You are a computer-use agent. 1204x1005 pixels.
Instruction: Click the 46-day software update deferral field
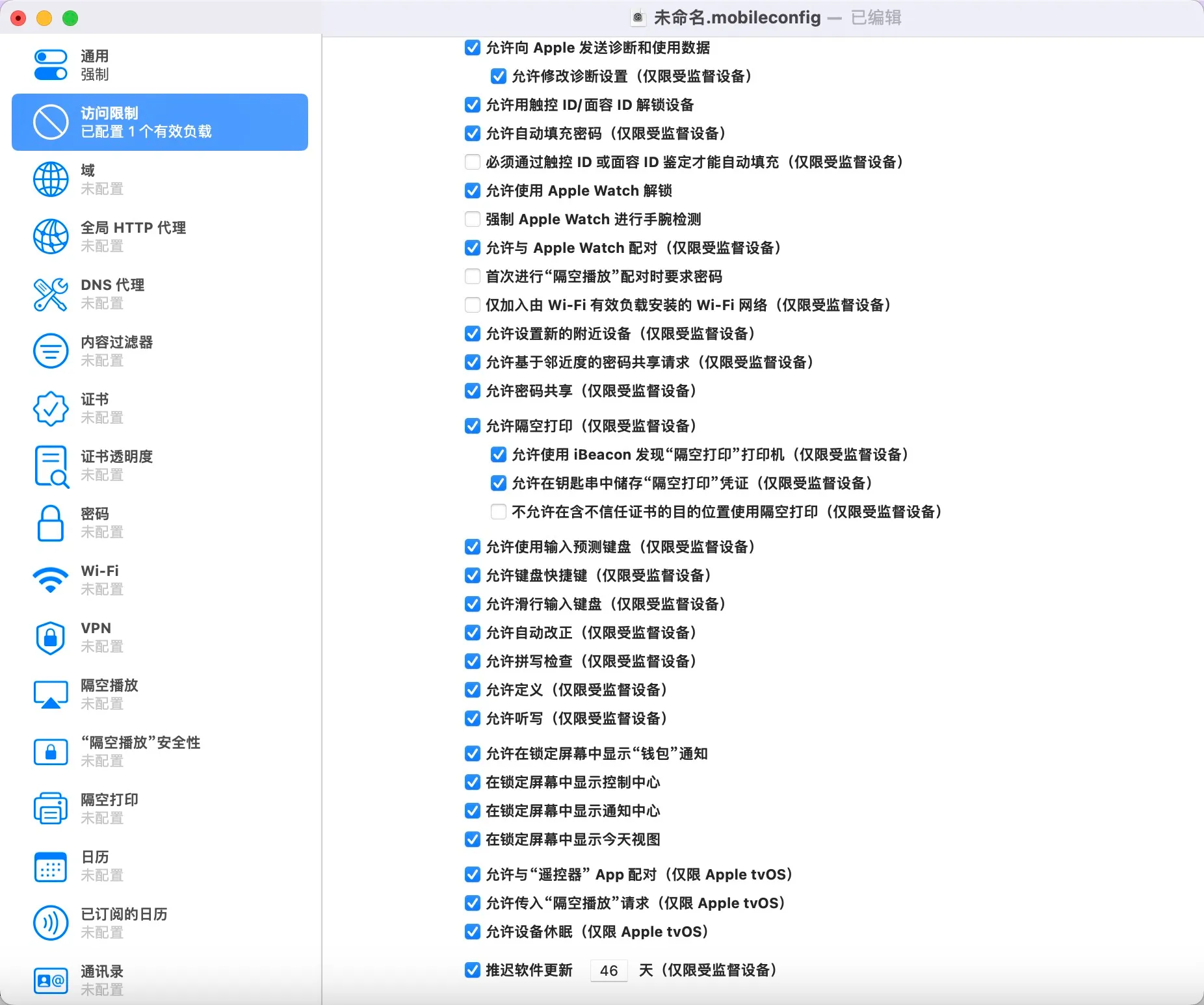tap(609, 970)
